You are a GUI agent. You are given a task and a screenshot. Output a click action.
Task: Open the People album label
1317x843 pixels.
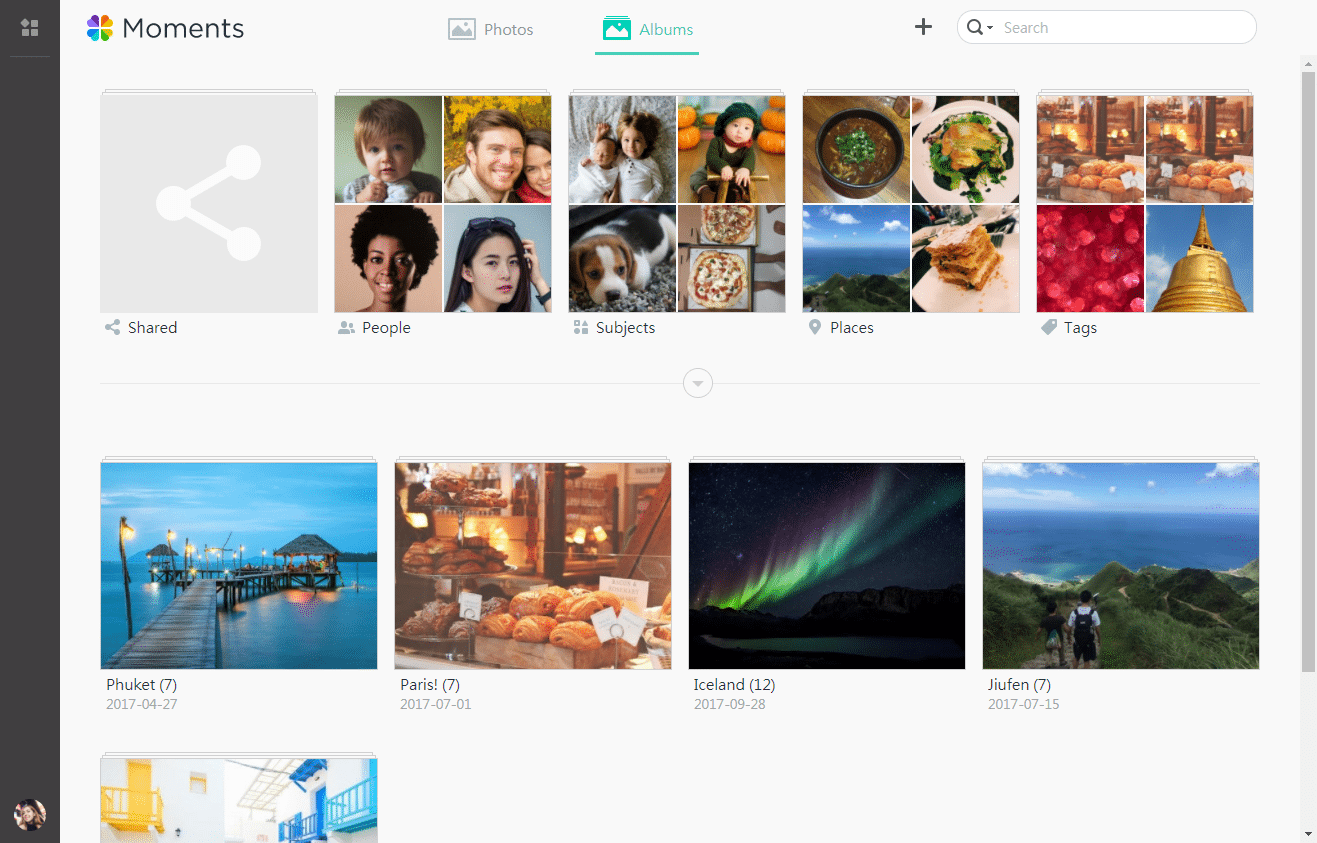[x=386, y=327]
